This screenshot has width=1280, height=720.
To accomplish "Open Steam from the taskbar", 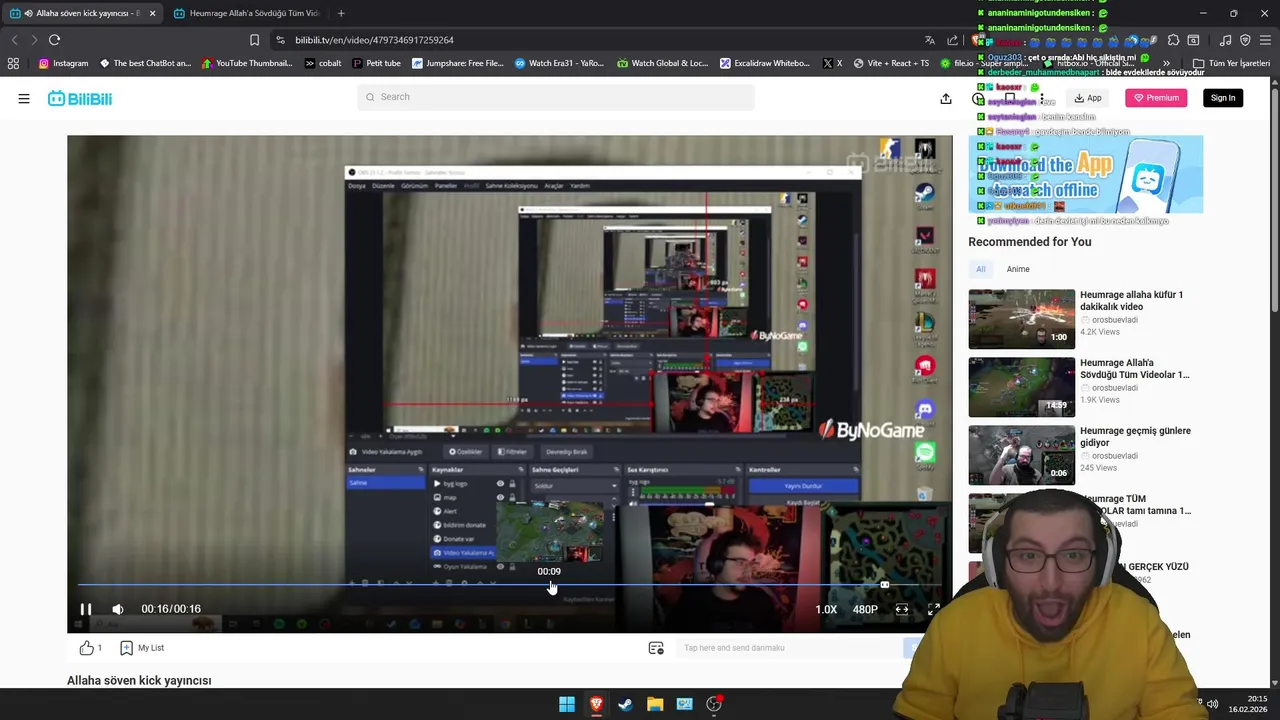I will 625,704.
